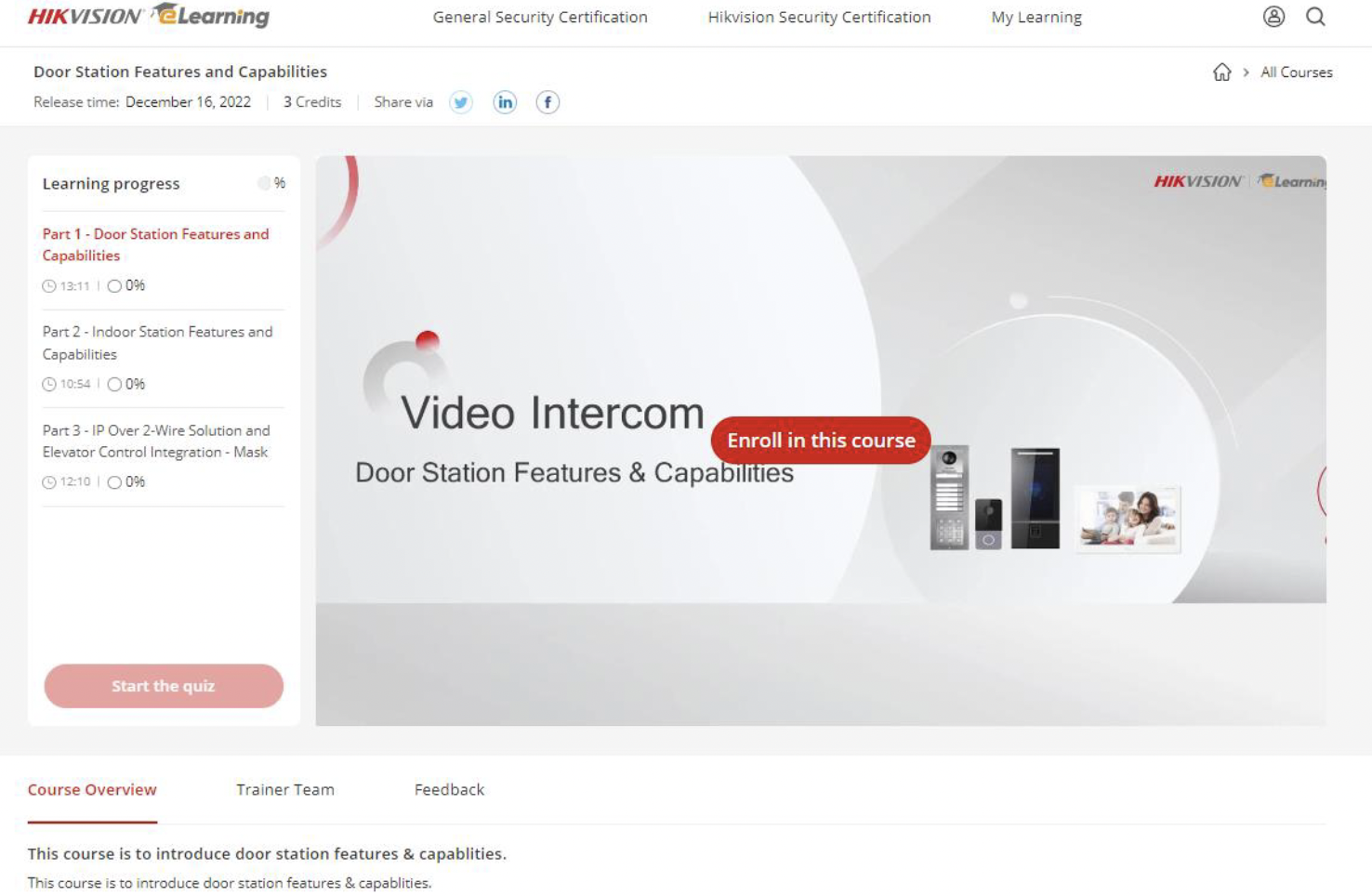The image size is (1372, 896).
Task: Click Part 3 progress circle indicator
Action: click(114, 482)
